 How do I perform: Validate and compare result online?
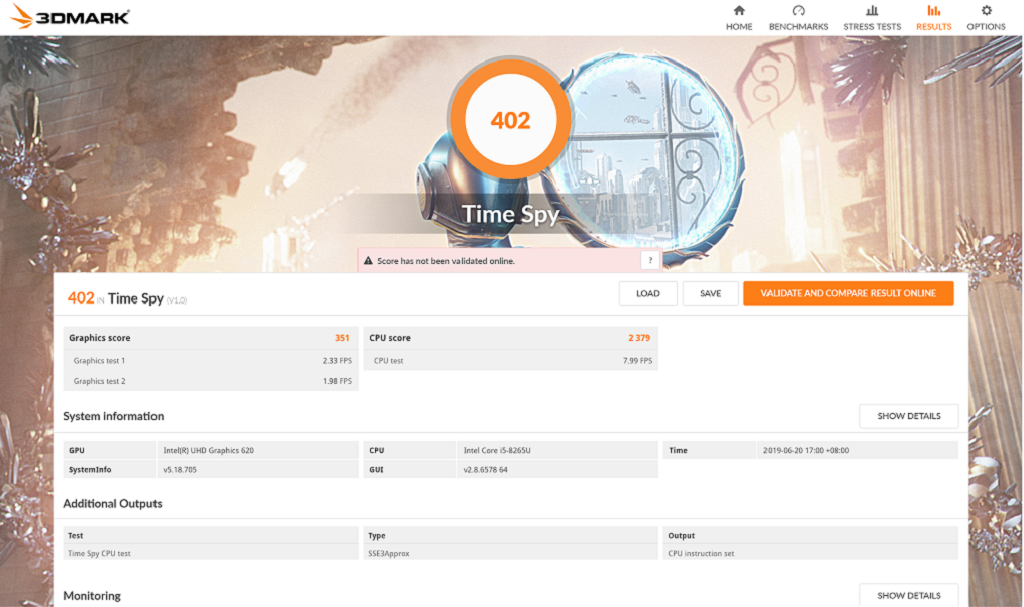(x=847, y=293)
